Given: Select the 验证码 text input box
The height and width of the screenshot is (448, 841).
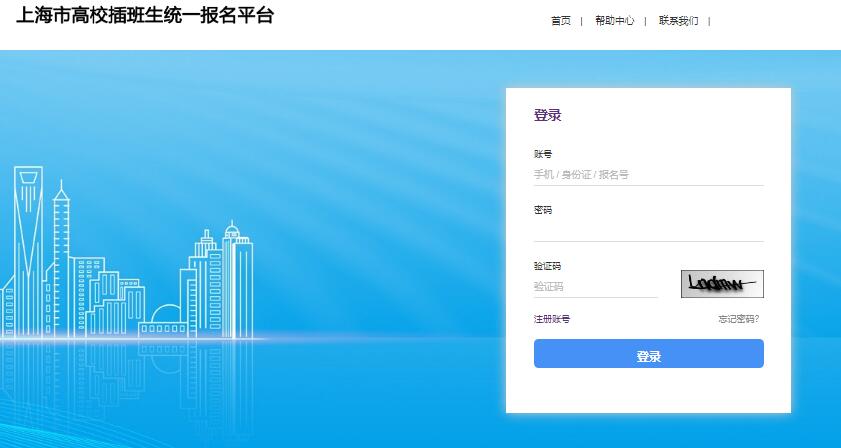Looking at the screenshot, I should (x=595, y=286).
